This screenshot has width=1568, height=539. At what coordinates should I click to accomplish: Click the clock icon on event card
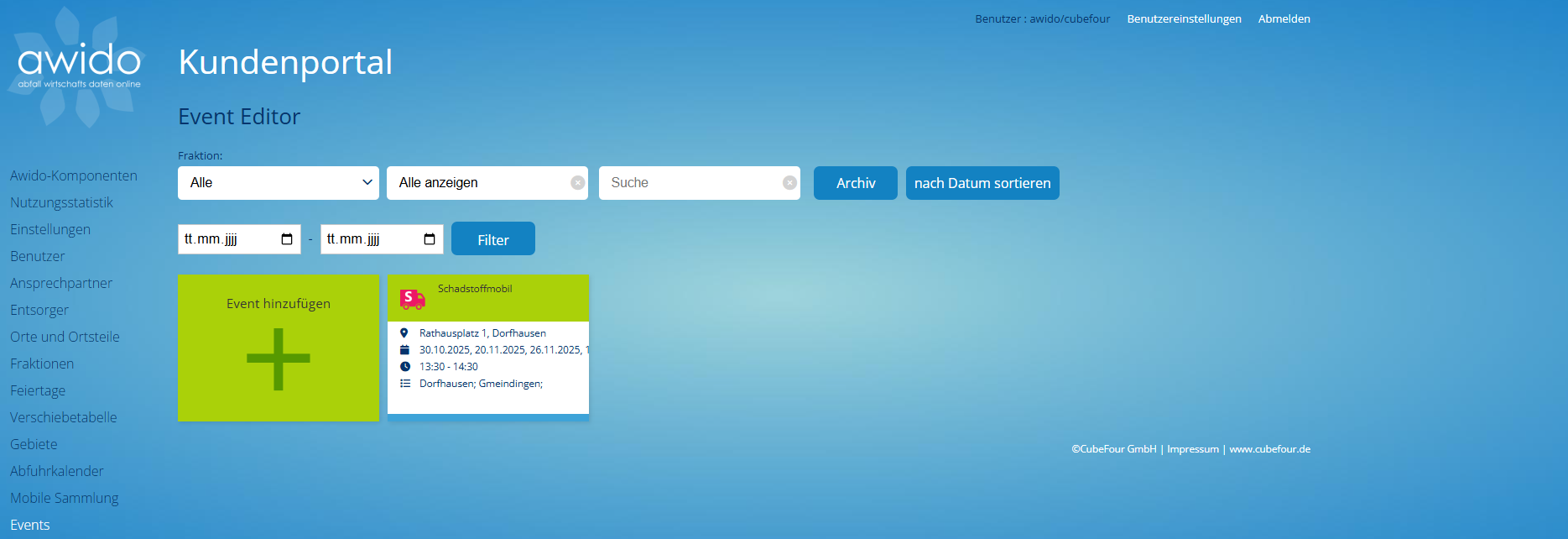(404, 367)
